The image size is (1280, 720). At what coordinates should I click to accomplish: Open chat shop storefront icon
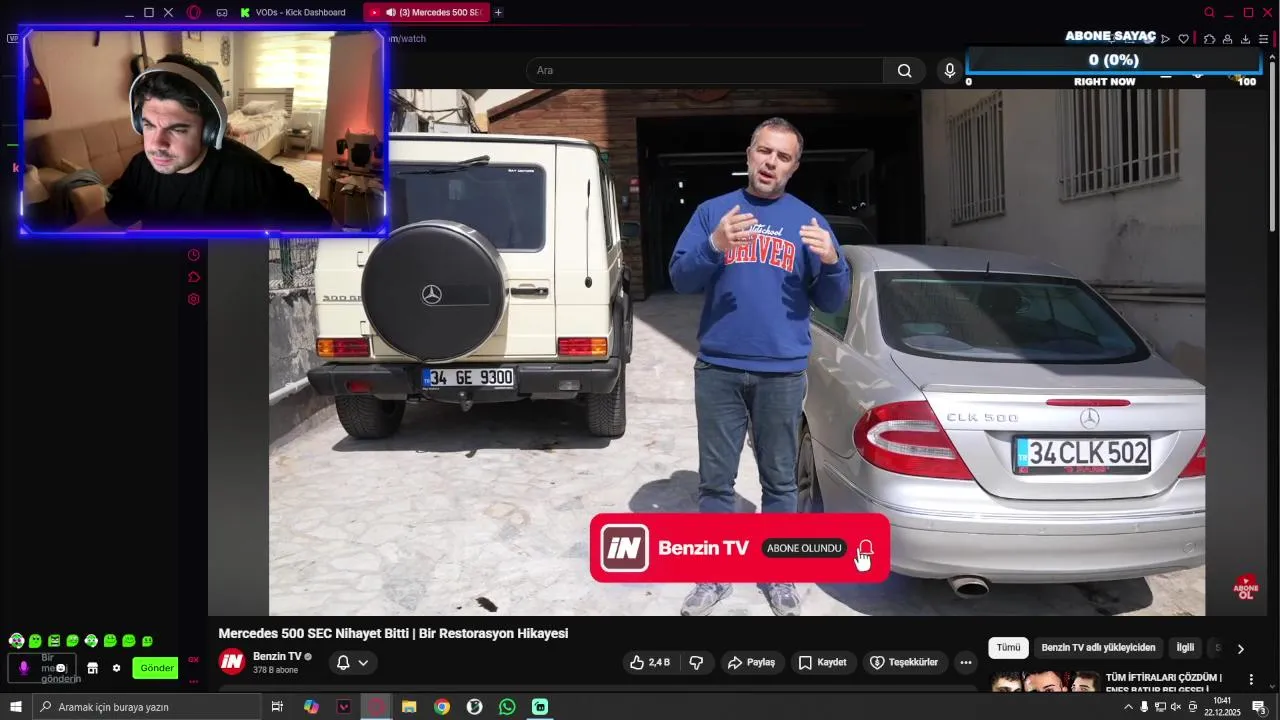tap(92, 668)
